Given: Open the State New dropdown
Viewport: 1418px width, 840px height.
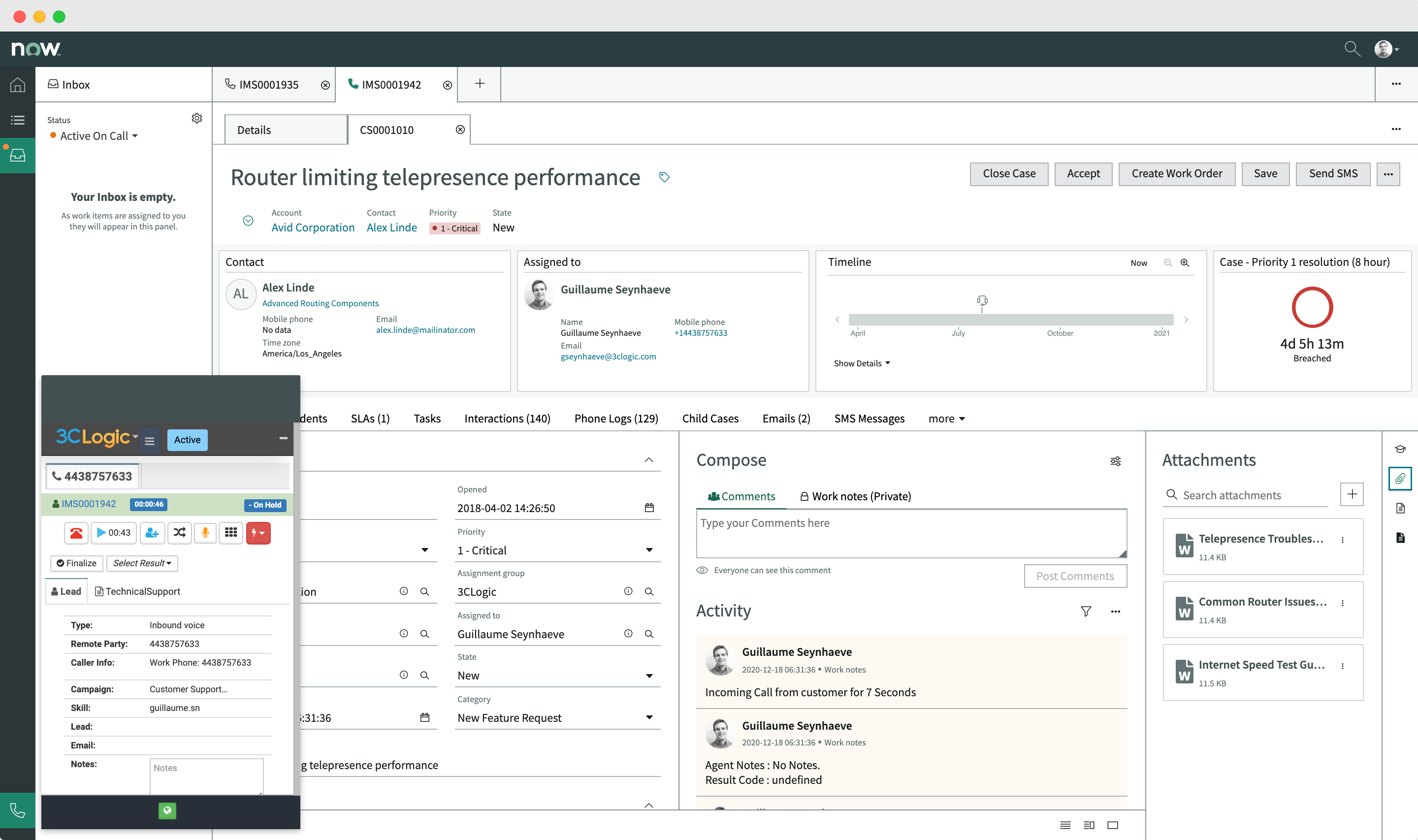Looking at the screenshot, I should click(557, 675).
